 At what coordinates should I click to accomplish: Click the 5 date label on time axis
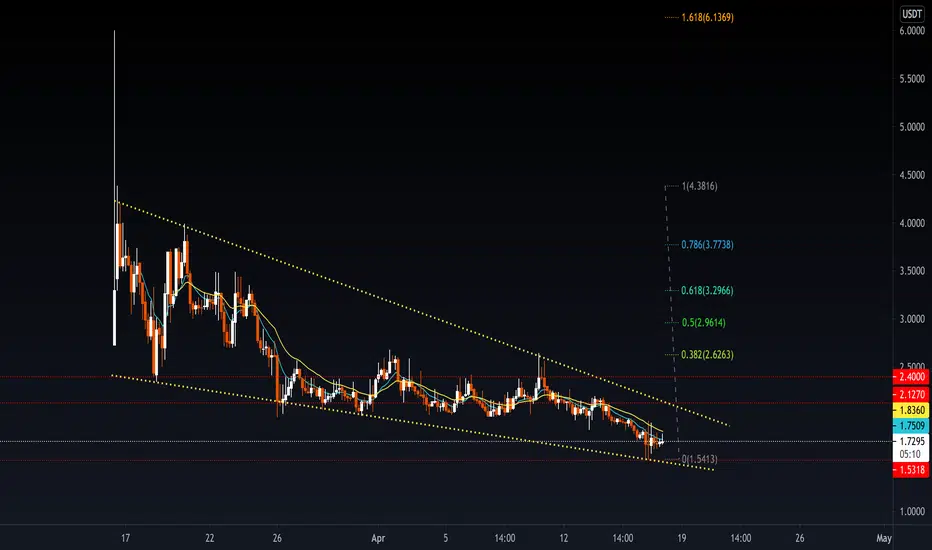(445, 538)
